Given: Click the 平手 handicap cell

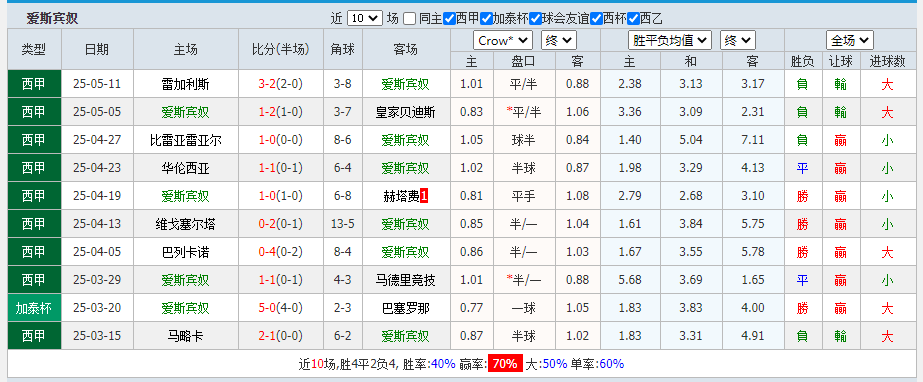Looking at the screenshot, I should pyautogui.click(x=523, y=196).
